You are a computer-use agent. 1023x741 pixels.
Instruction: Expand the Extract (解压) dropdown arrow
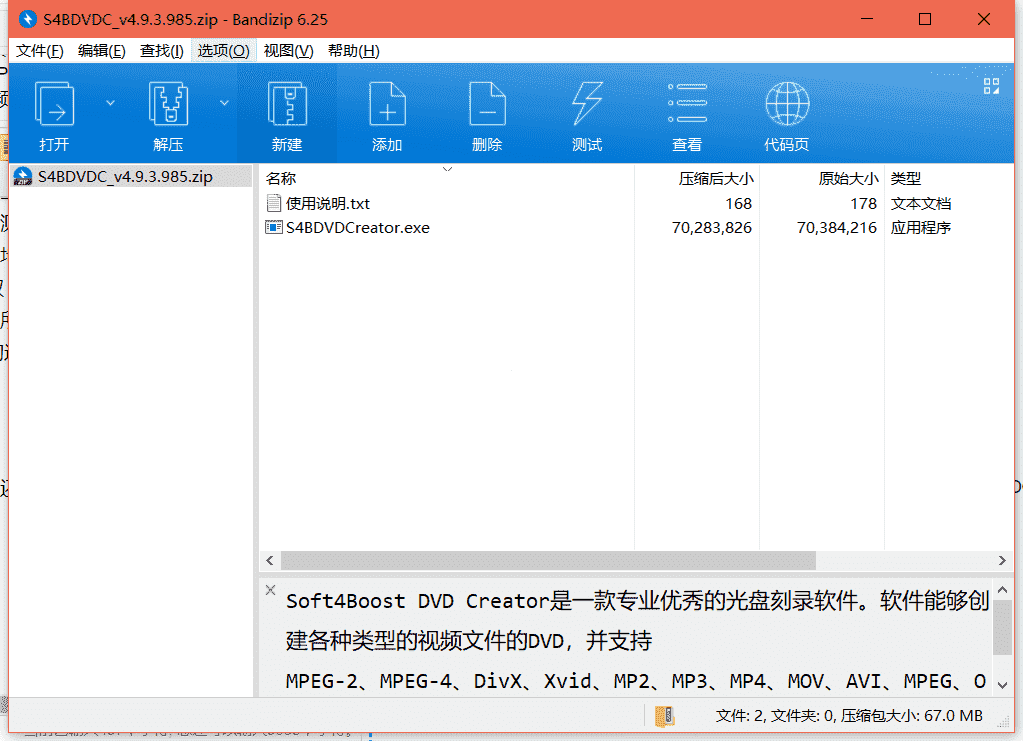tap(224, 103)
